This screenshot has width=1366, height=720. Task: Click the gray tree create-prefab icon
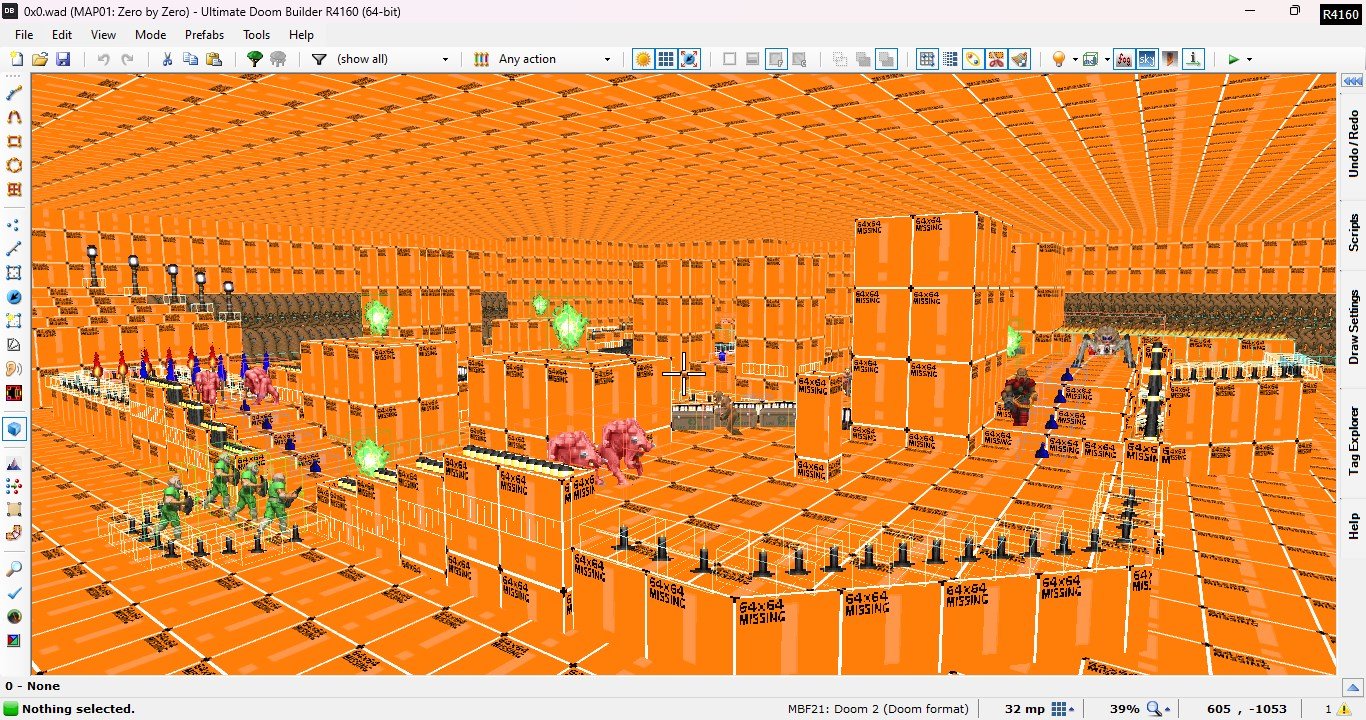[278, 59]
